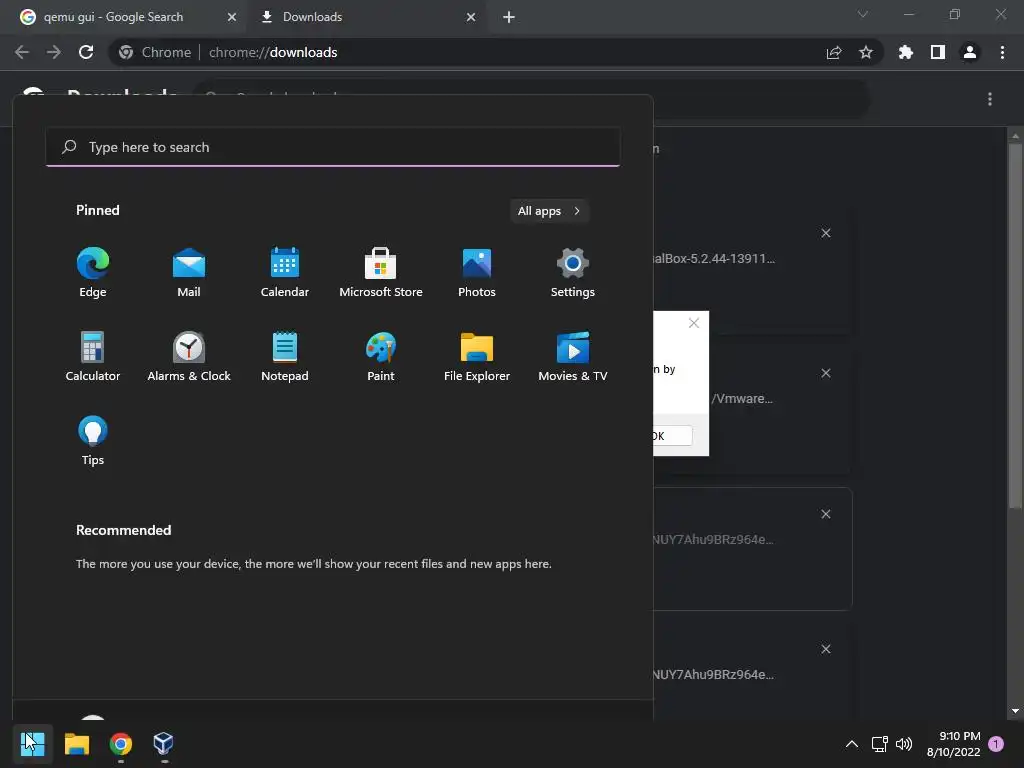The height and width of the screenshot is (768, 1024).
Task: Open File Explorer from pinned apps
Action: coord(477,357)
